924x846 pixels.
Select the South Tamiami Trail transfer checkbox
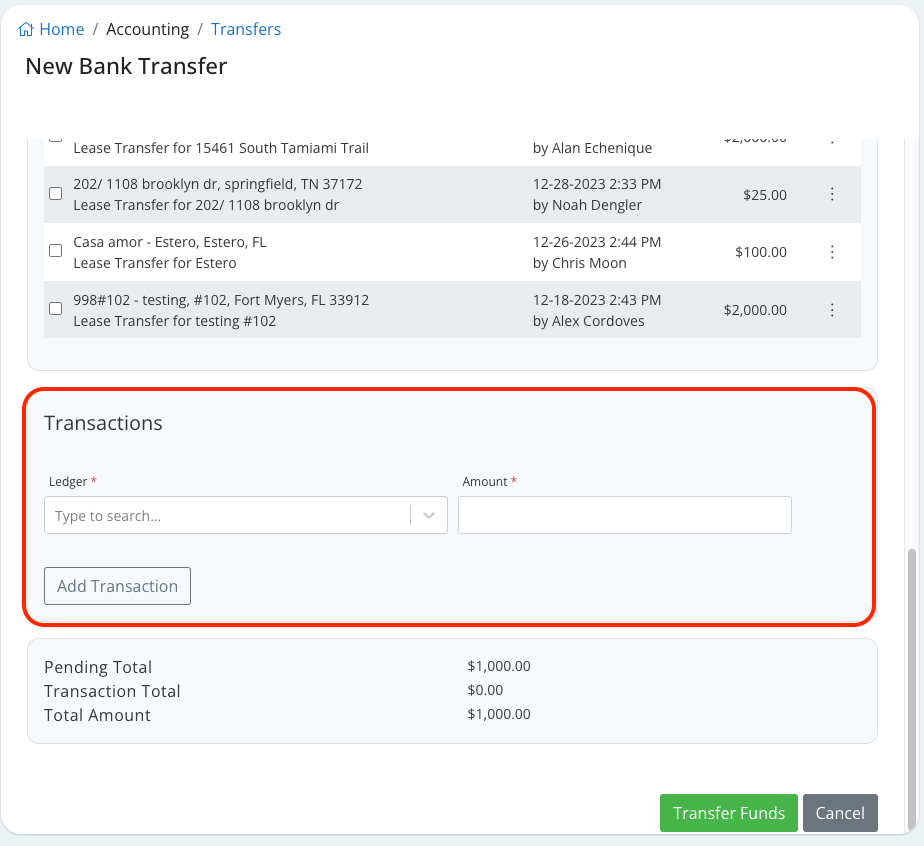(55, 138)
